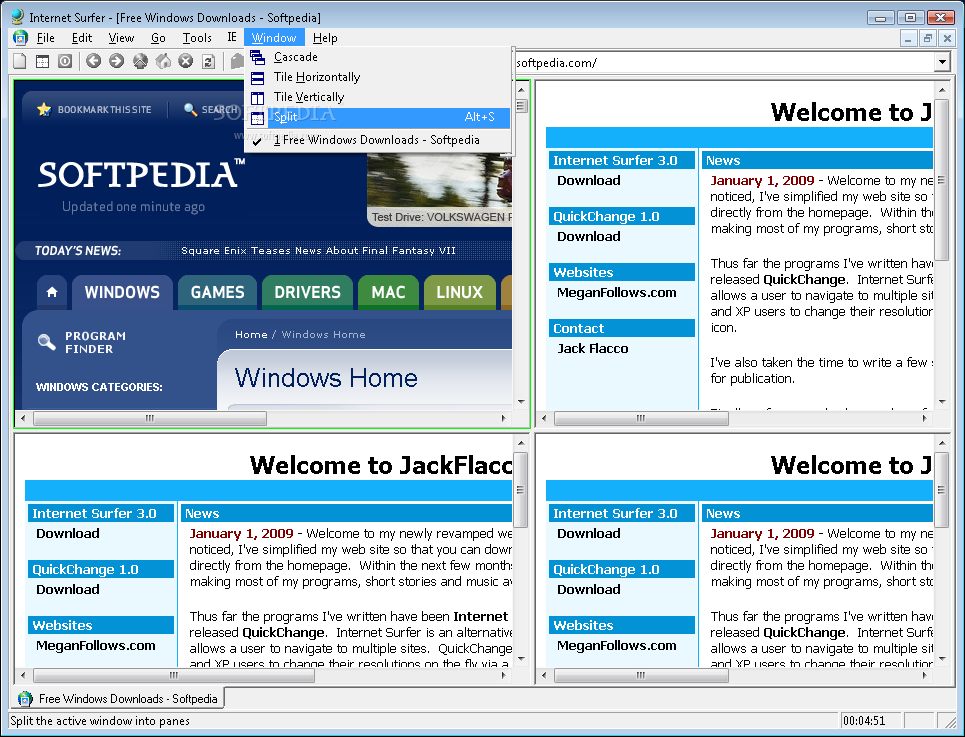Screen dimensions: 965x737
Task: Open the IE menu
Action: (231, 38)
